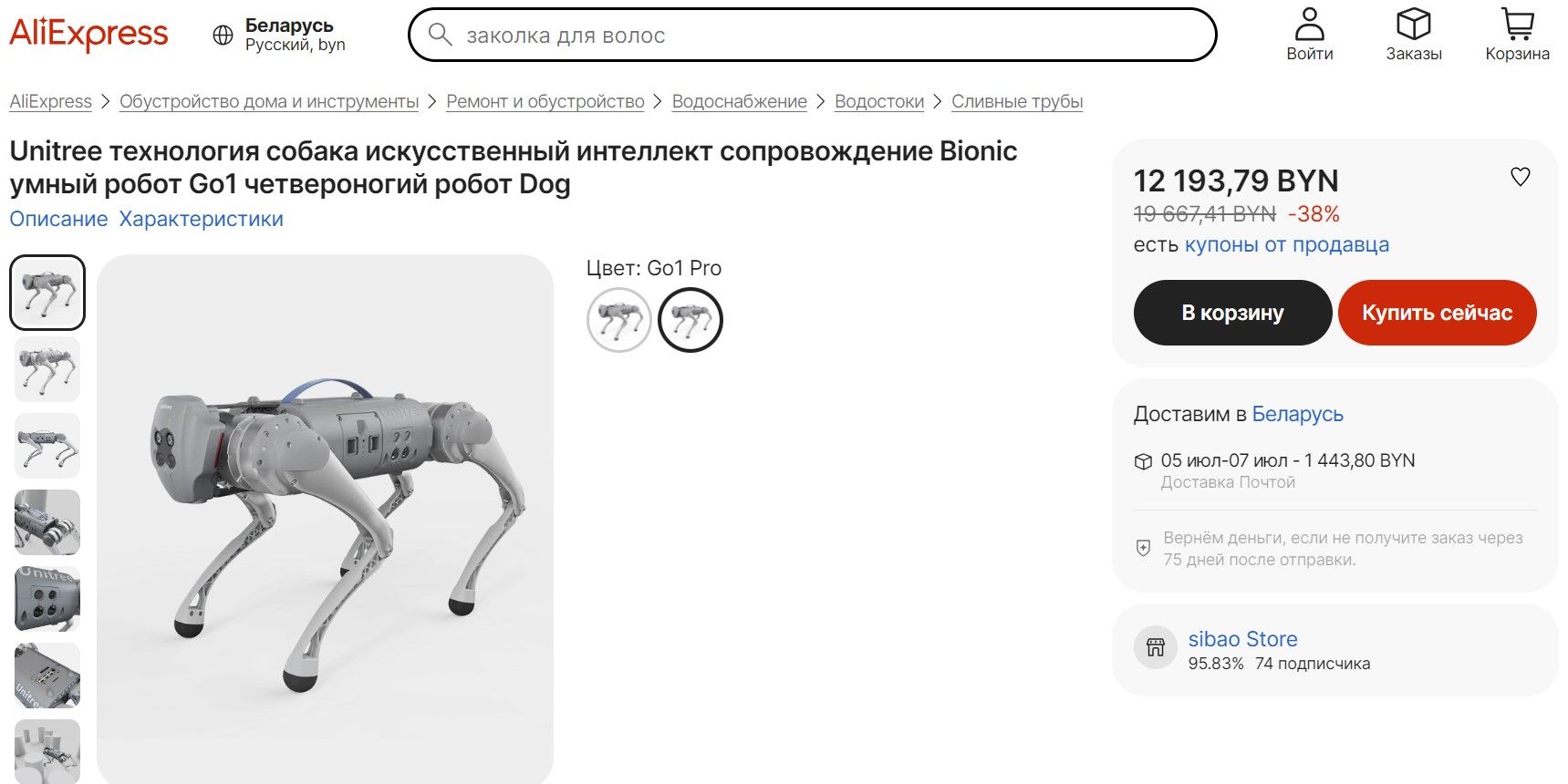Open the Корзина cart icon
The height and width of the screenshot is (784, 1568).
[x=1517, y=25]
